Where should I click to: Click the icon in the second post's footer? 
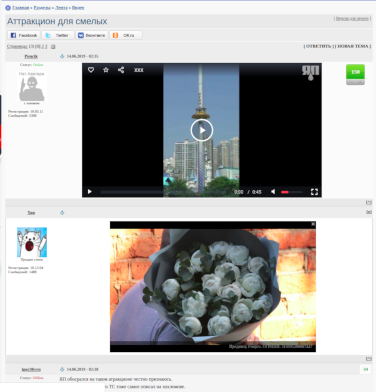[369, 359]
